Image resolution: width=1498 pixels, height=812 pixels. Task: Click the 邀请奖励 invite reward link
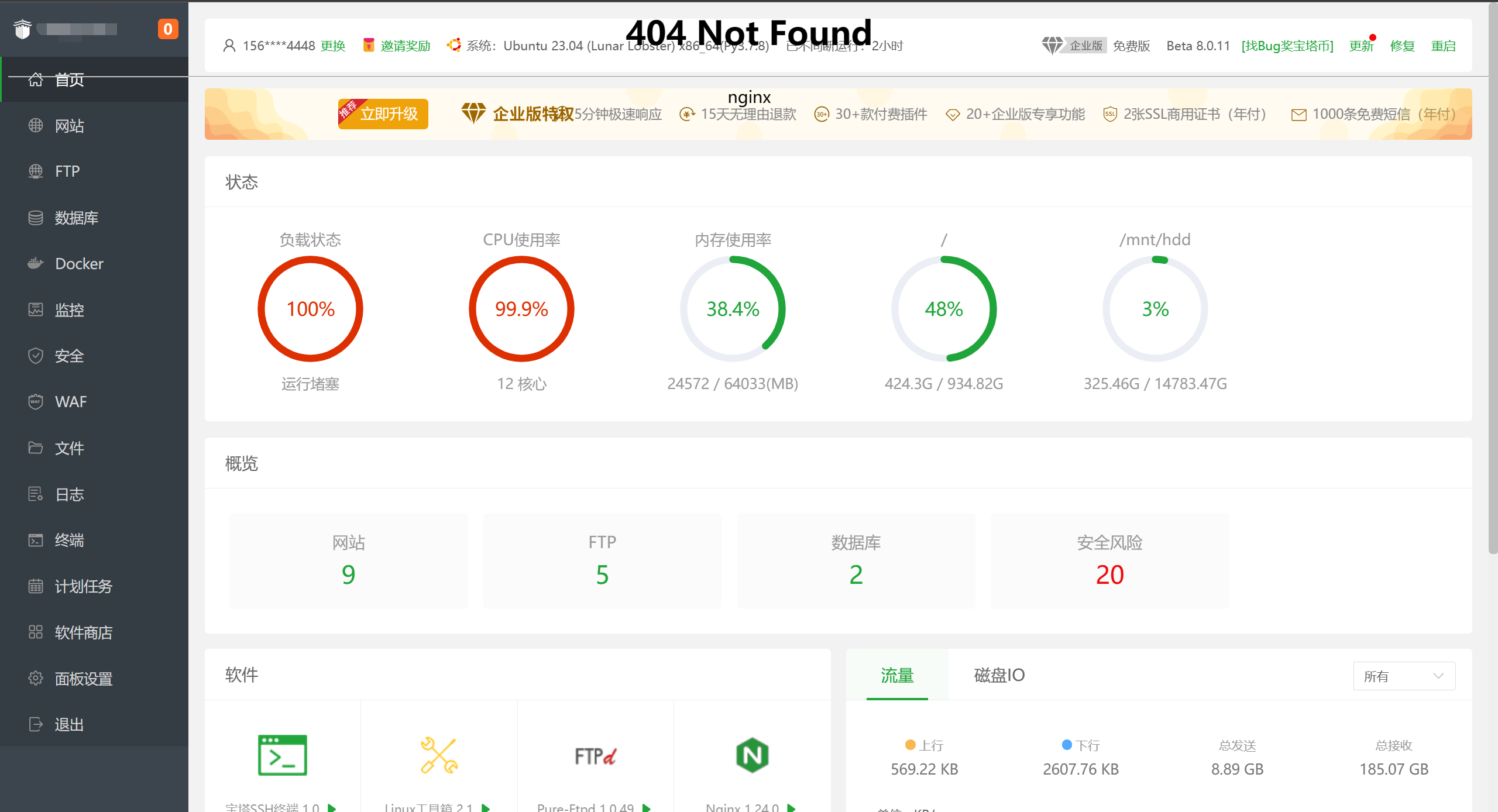point(405,46)
